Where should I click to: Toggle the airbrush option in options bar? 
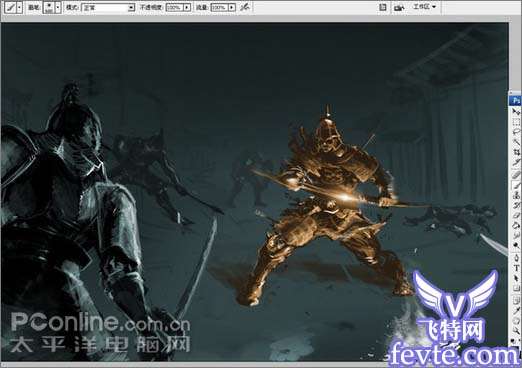(245, 7)
